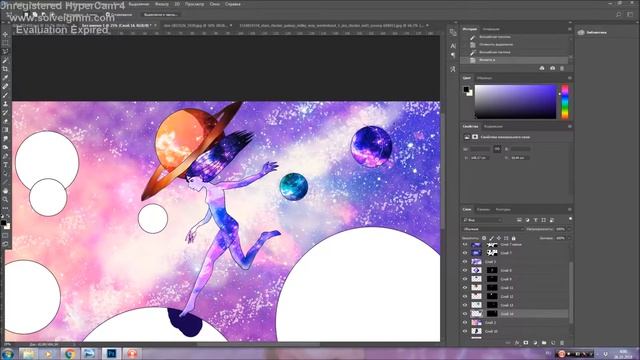Switch to the Каналы tab
The width and height of the screenshot is (640, 360).
coord(483,209)
